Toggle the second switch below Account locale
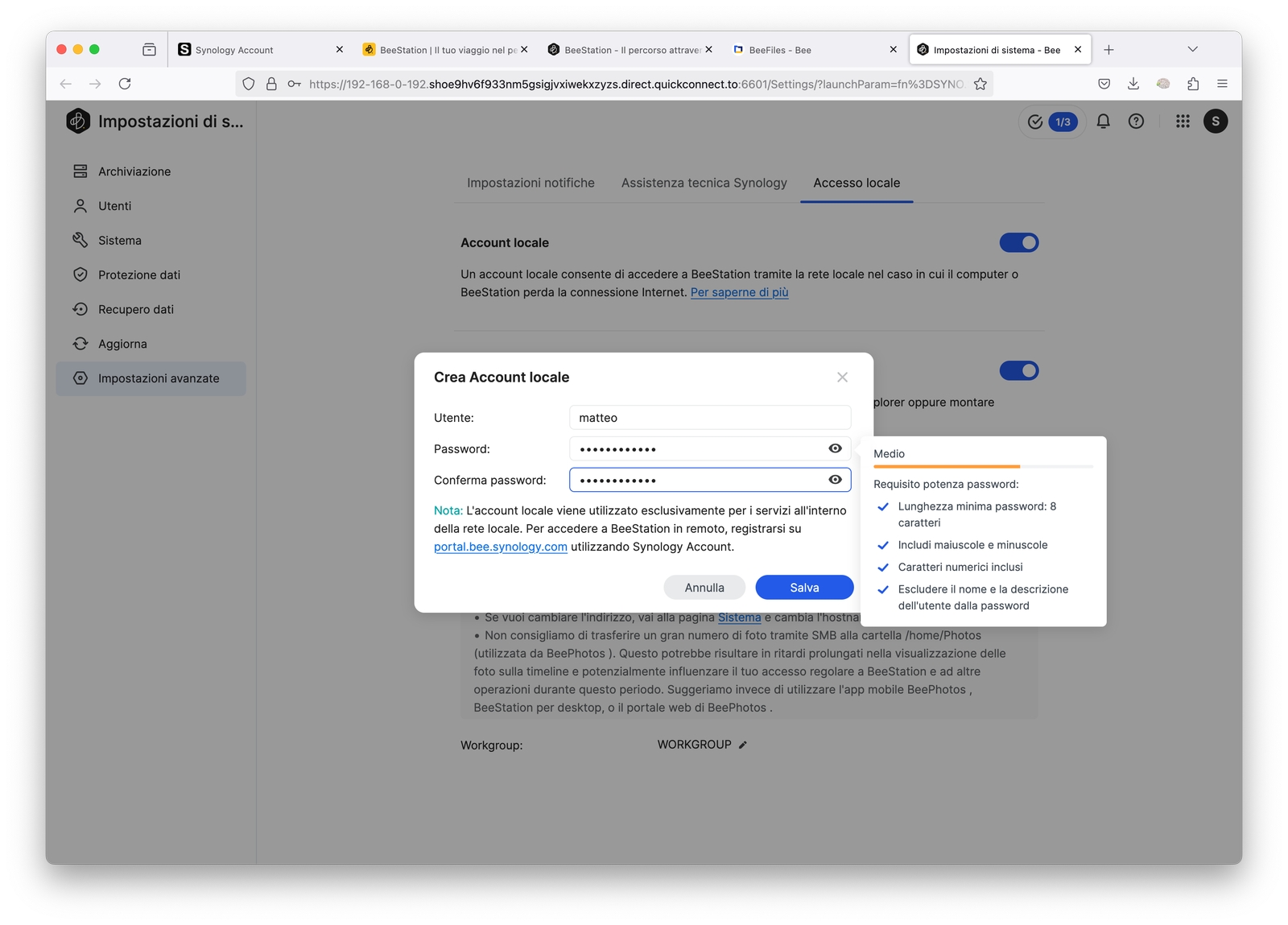Viewport: 1288px width, 925px height. pyautogui.click(x=1019, y=370)
